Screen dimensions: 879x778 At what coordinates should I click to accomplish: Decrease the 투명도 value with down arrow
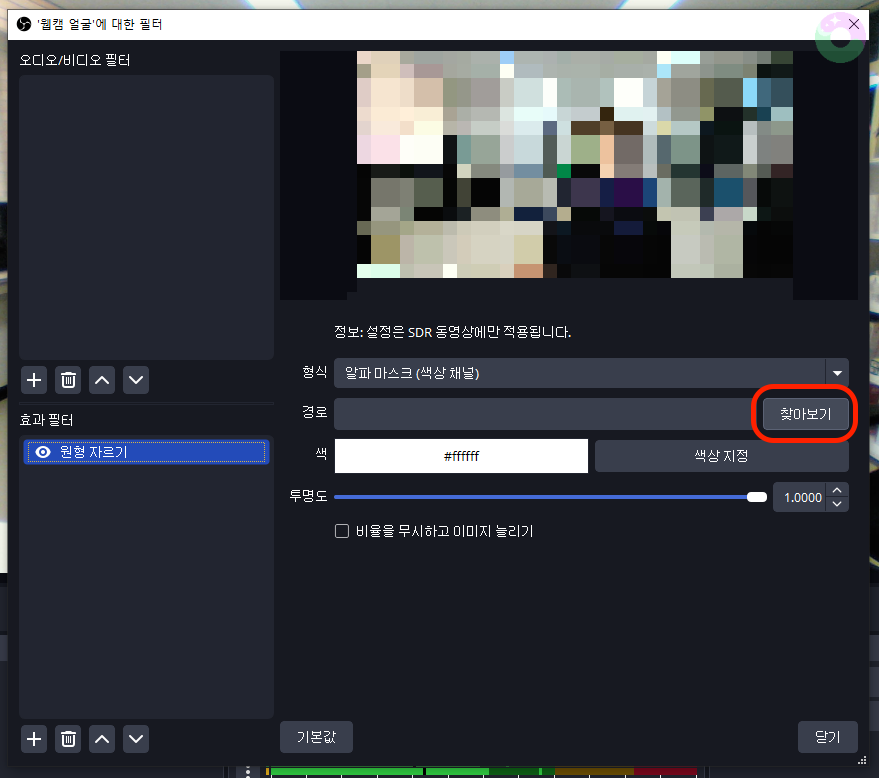(x=837, y=504)
